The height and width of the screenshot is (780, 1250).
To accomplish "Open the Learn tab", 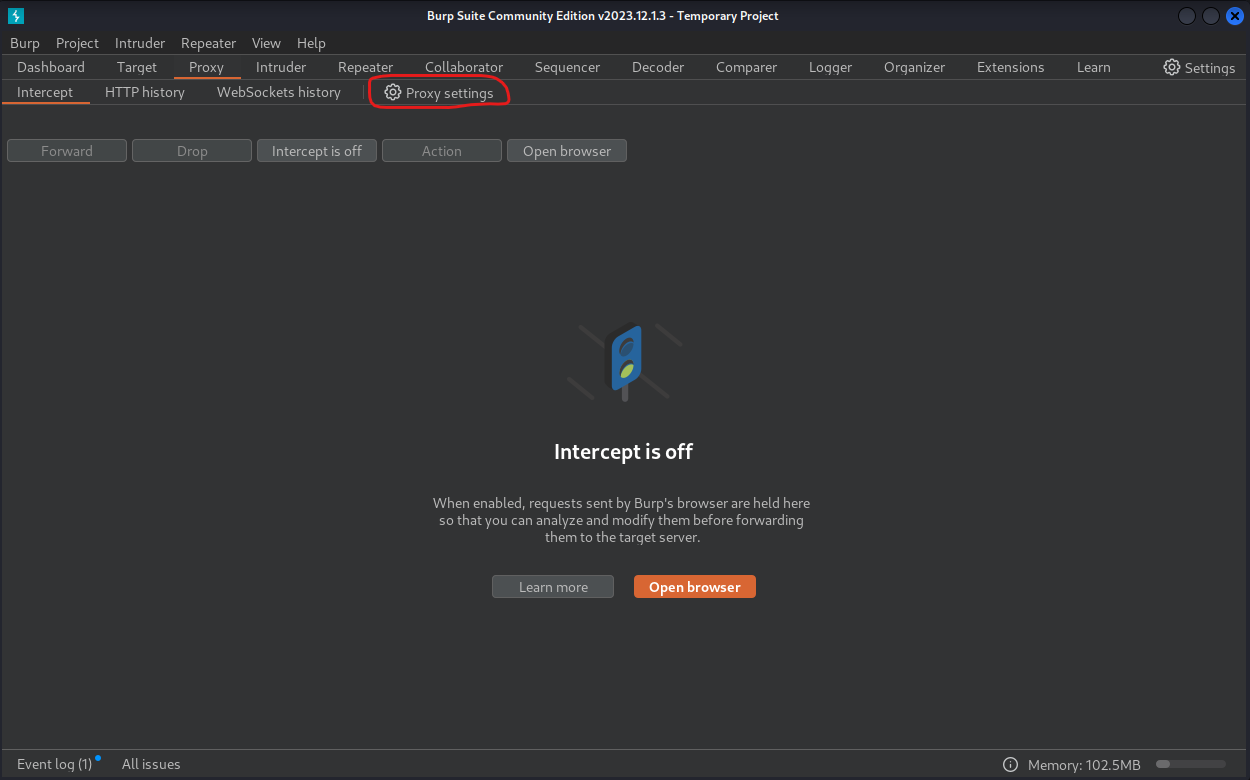I will click(1093, 67).
